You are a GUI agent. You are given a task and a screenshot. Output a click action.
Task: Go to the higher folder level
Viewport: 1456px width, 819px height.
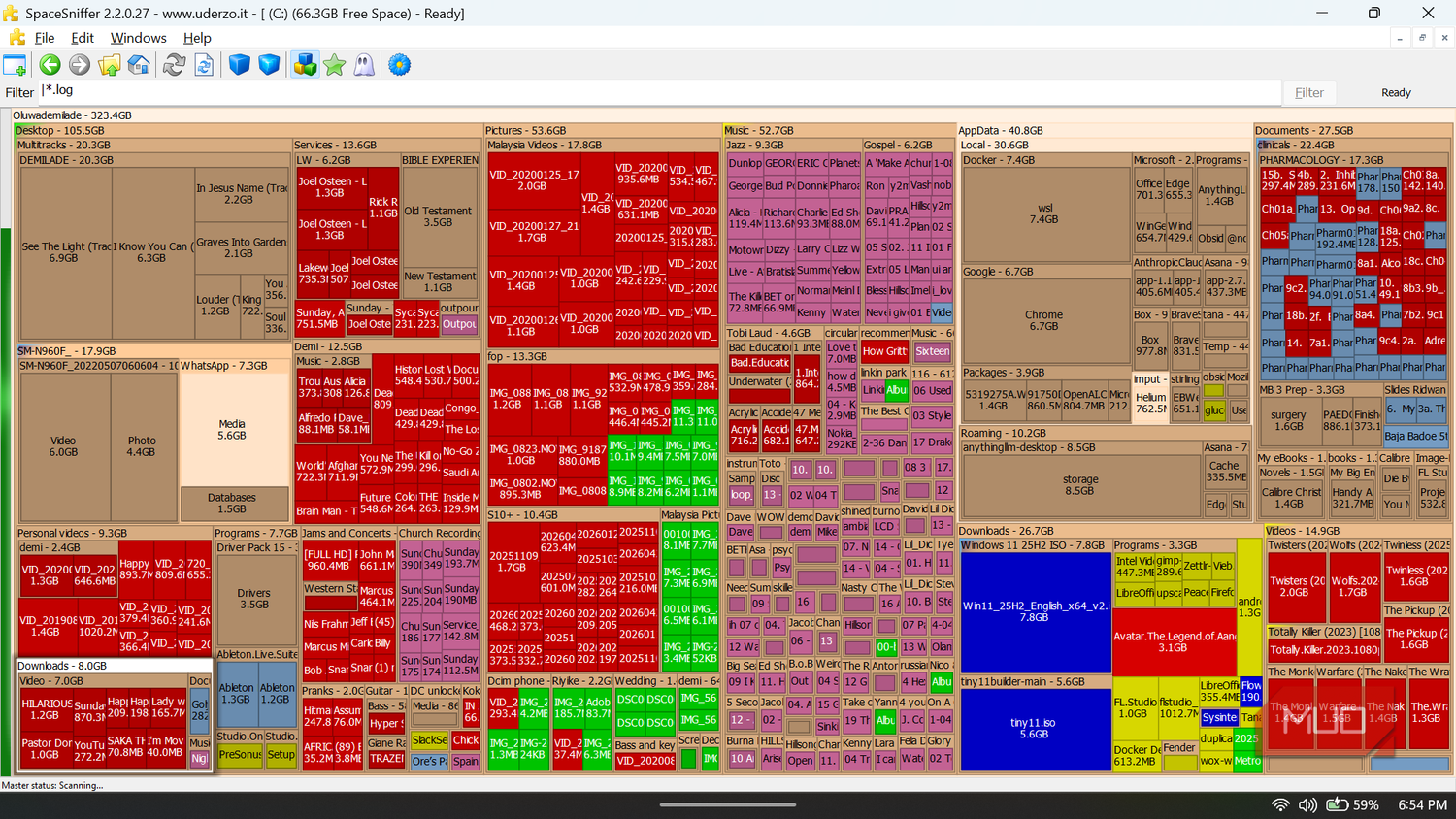[110, 65]
